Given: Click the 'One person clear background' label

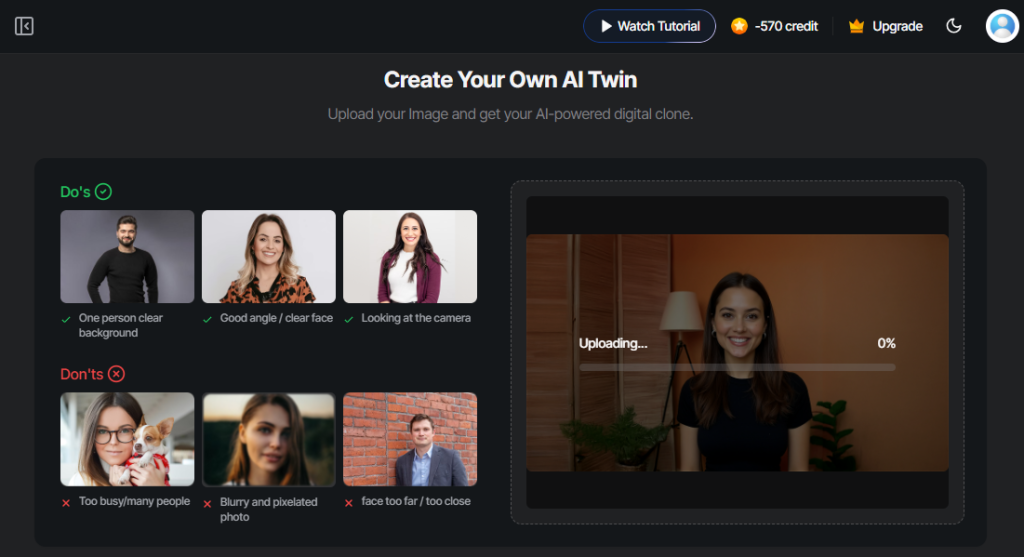Looking at the screenshot, I should coord(121,325).
